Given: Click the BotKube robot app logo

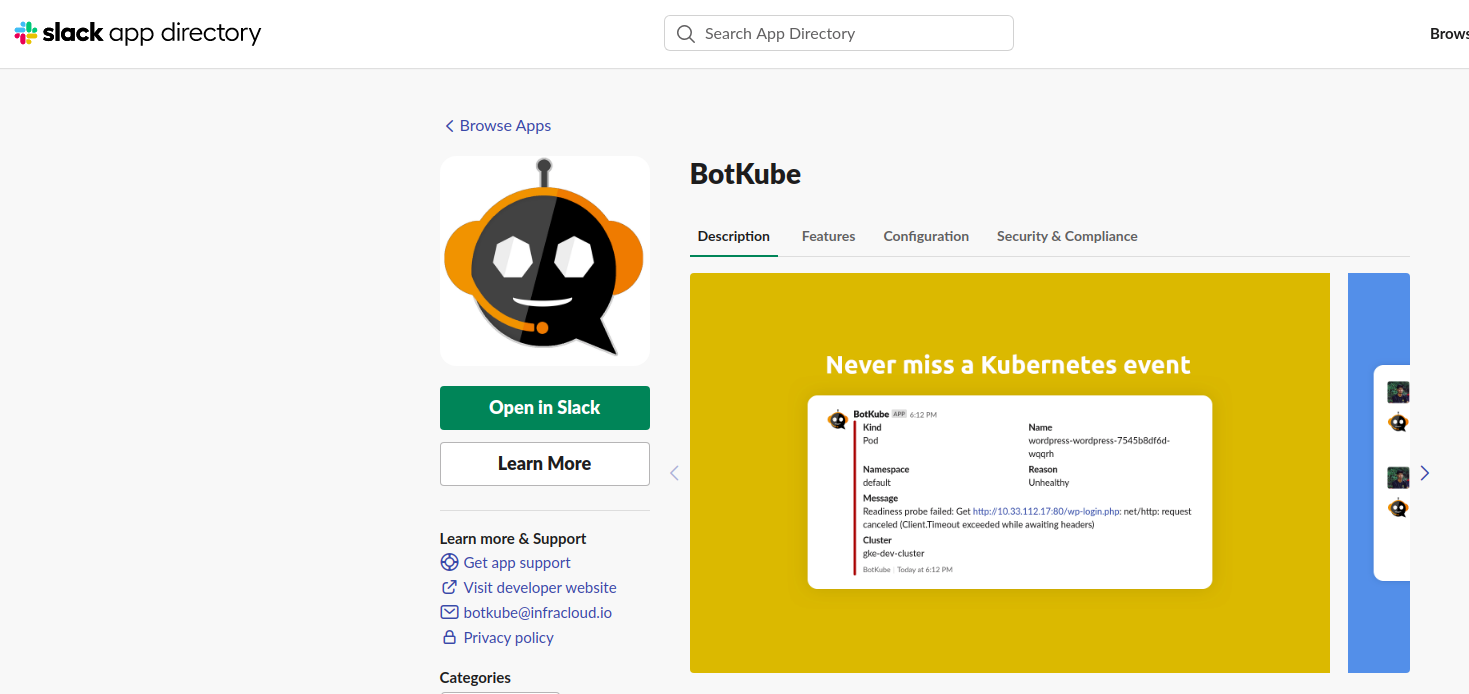Looking at the screenshot, I should (x=545, y=261).
